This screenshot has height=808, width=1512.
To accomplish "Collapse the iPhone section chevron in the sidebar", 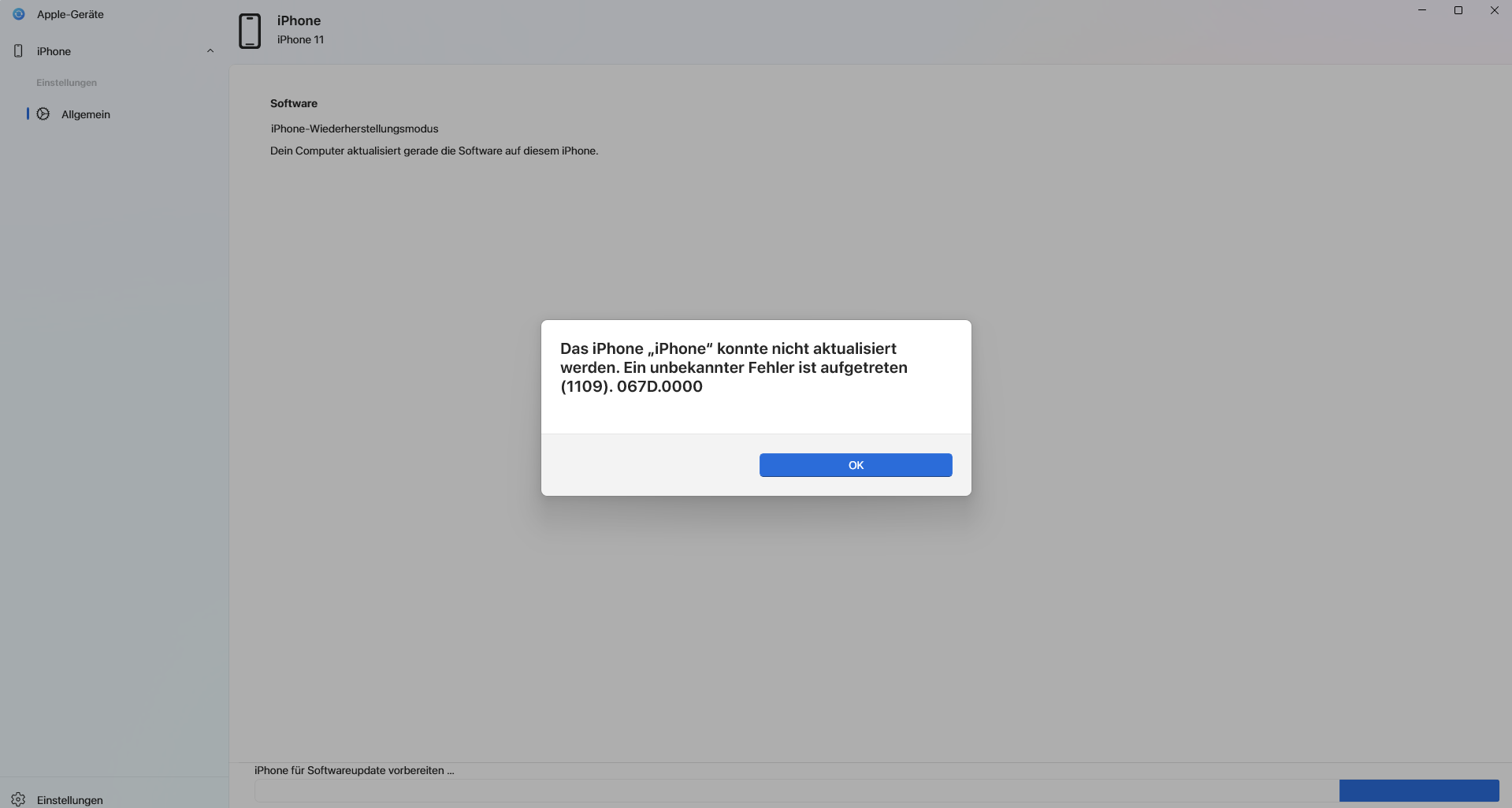I will pyautogui.click(x=210, y=51).
